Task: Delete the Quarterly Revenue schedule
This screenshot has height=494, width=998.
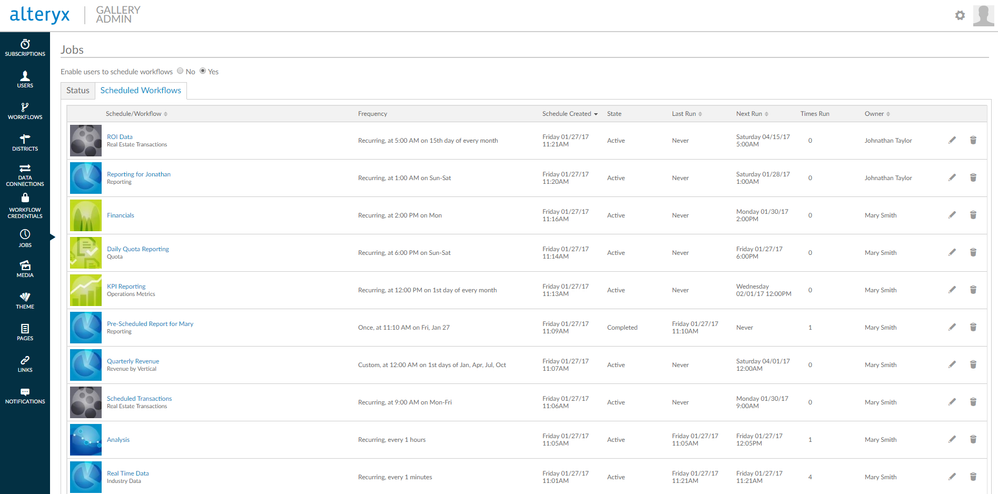Action: coord(973,365)
